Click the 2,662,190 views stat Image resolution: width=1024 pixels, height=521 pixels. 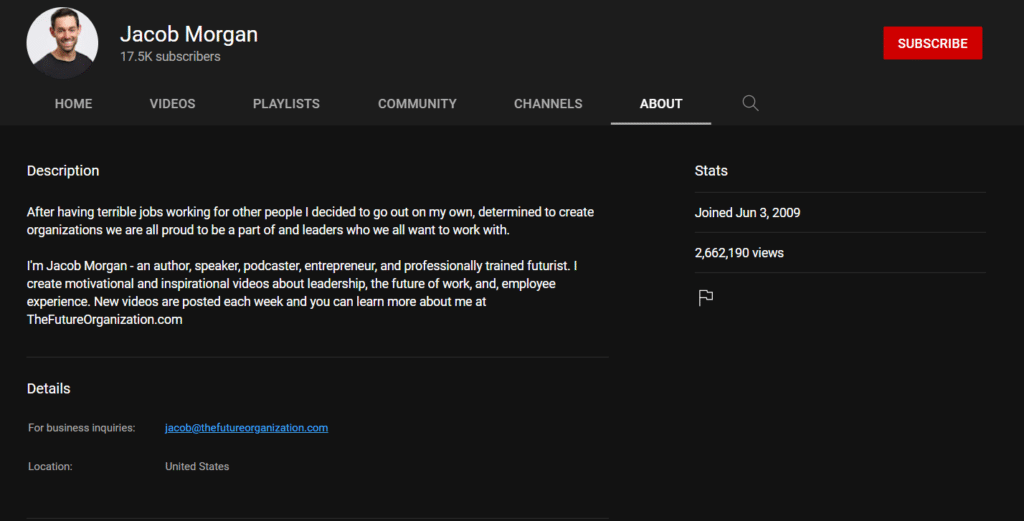click(x=739, y=253)
